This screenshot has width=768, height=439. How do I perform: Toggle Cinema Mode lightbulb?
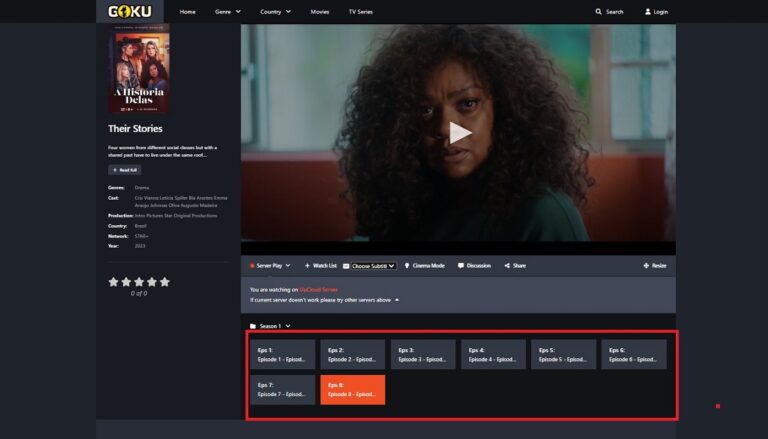(x=407, y=266)
